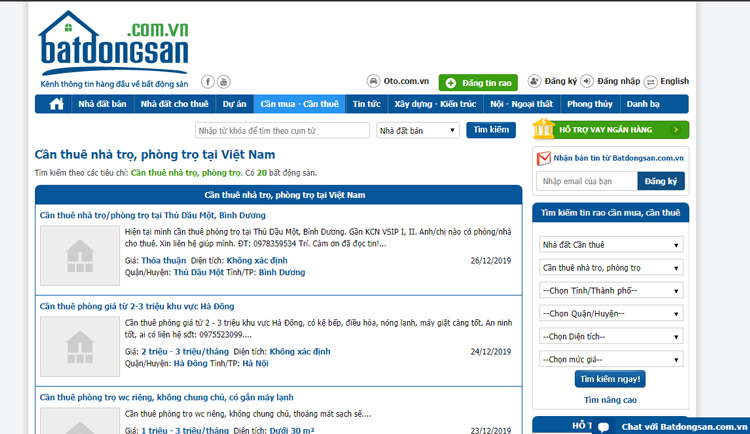Screen dimensions: 750x434
Task: Click the Bình Dương province link
Action: (x=282, y=272)
